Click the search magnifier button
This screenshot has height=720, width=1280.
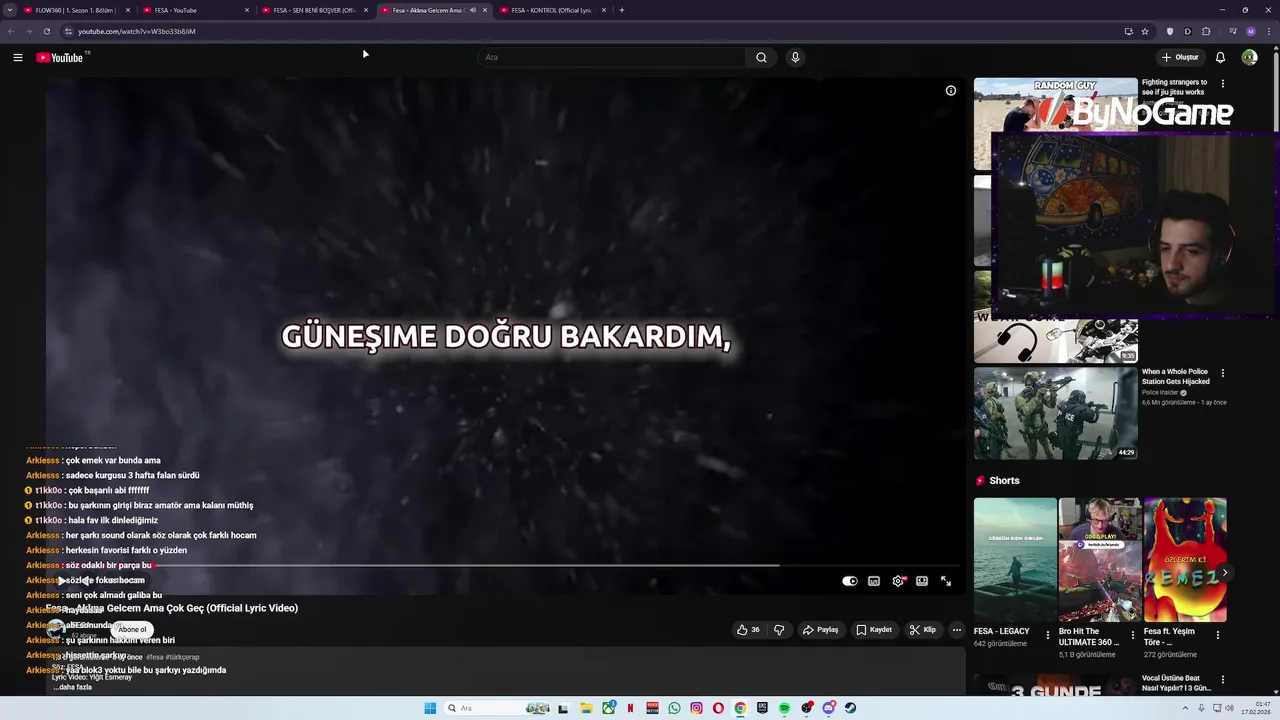[x=761, y=57]
